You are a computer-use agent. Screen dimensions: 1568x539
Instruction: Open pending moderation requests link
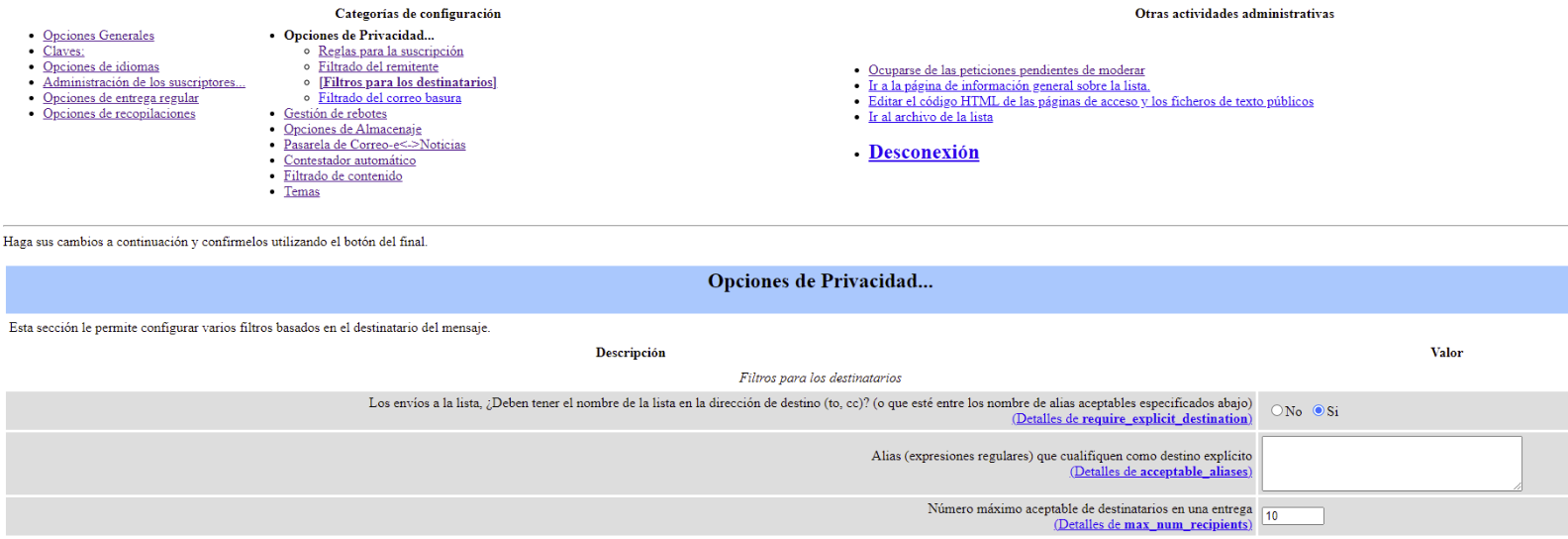pyautogui.click(x=1007, y=70)
